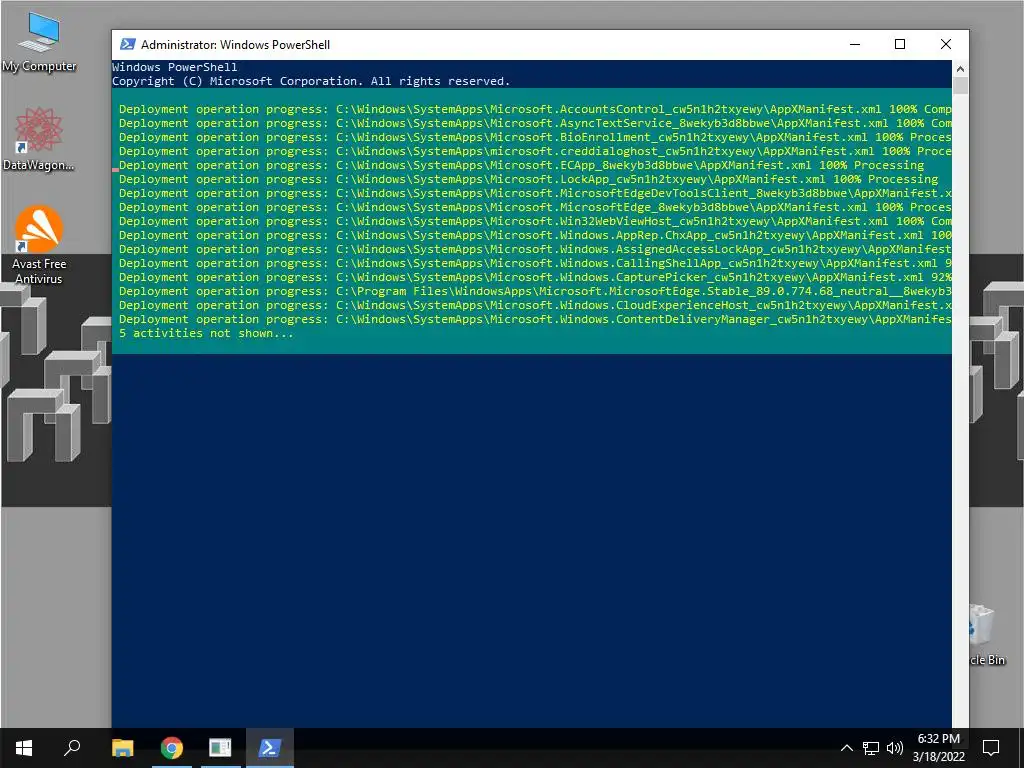
Task: Click the Microsoft copyright notice line
Action: 311,81
